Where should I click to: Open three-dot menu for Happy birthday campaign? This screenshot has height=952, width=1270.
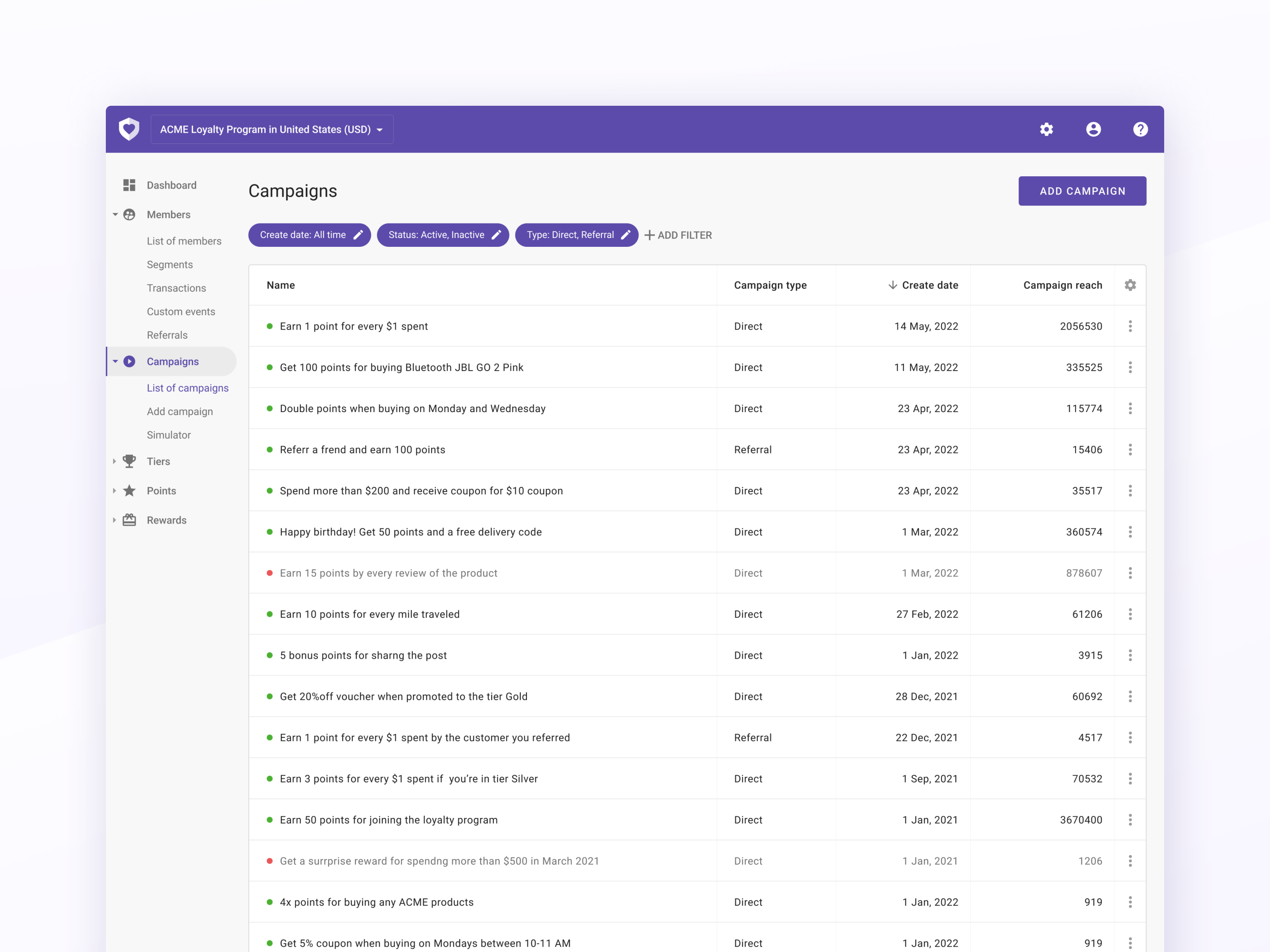[x=1130, y=532]
